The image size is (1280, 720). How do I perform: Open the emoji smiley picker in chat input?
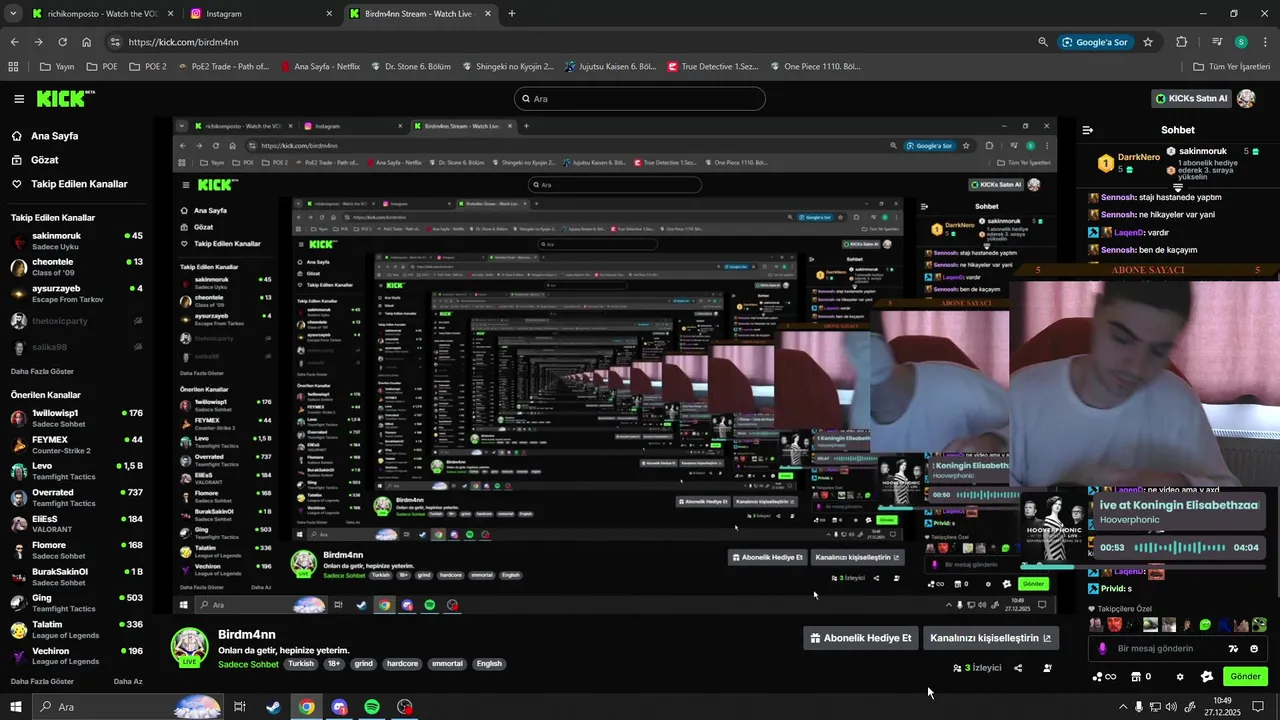pos(1255,649)
